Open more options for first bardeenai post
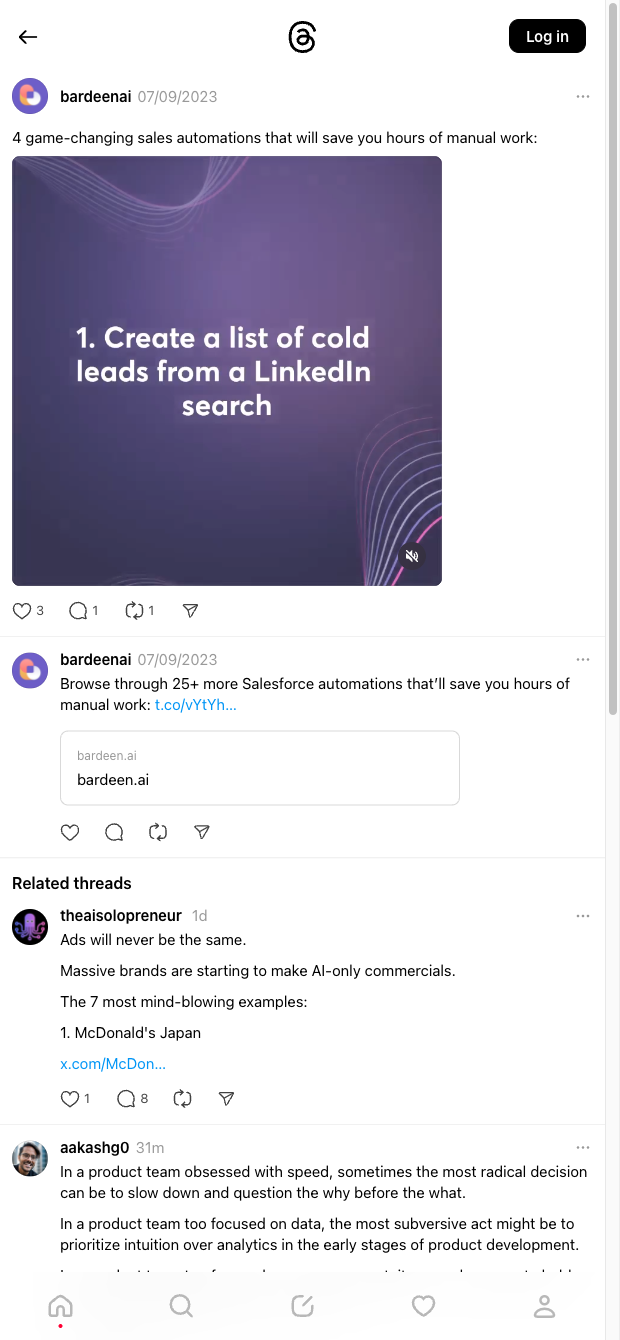Image resolution: width=620 pixels, height=1340 pixels. pos(583,97)
